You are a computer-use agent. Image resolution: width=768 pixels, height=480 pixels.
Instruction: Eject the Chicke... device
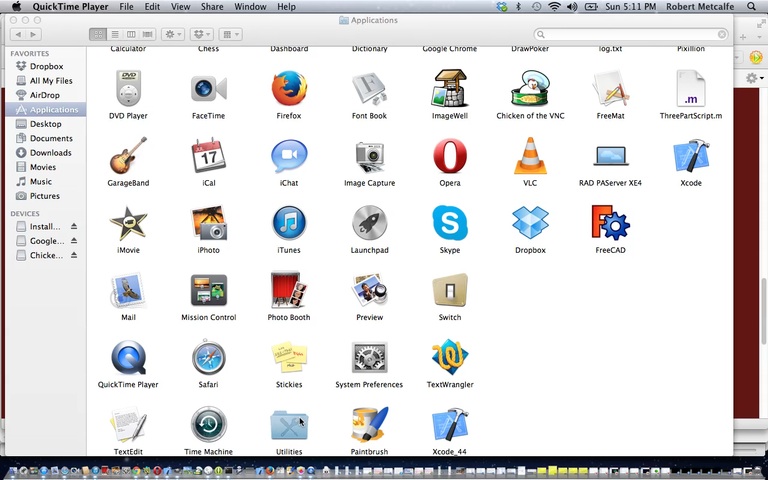click(x=74, y=255)
